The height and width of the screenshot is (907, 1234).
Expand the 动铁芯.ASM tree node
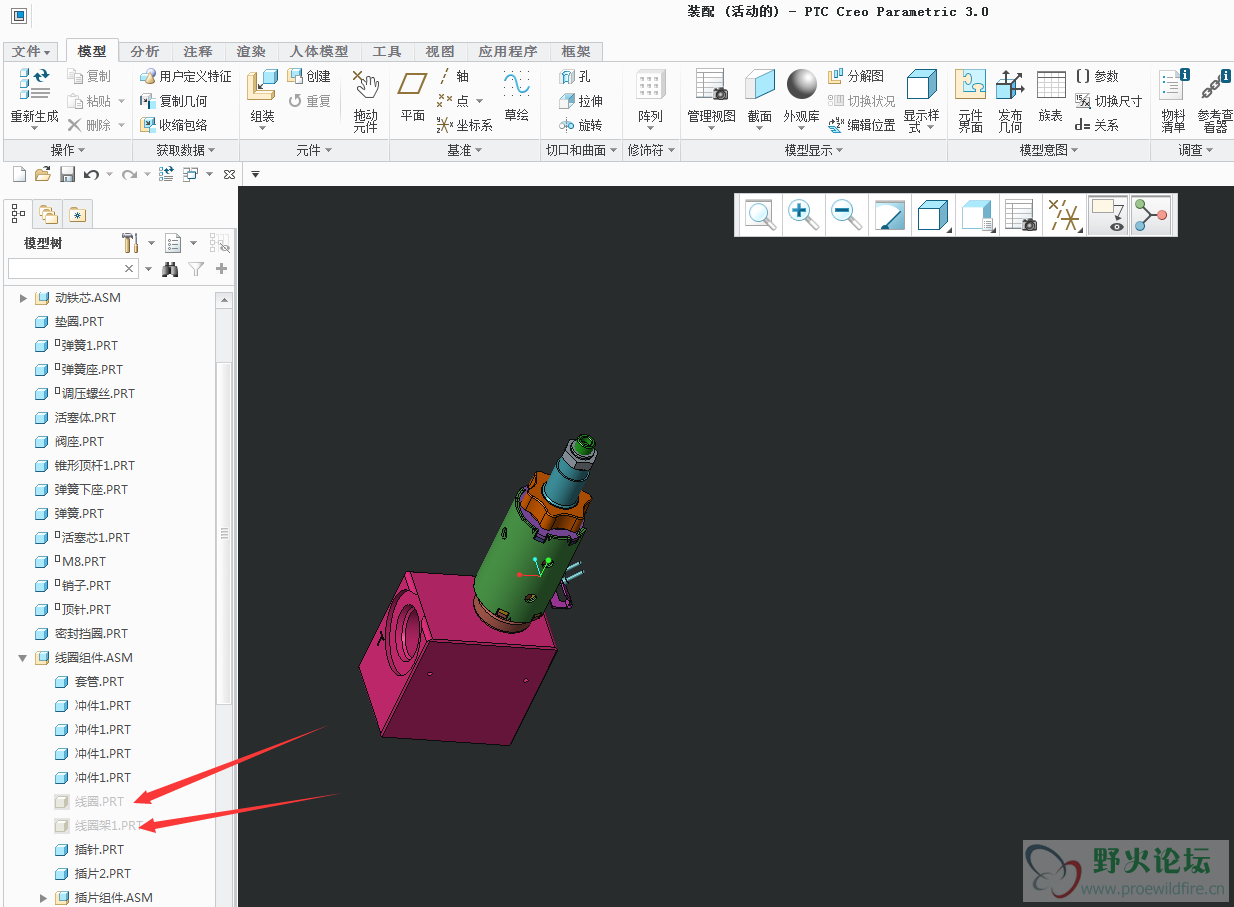coord(23,298)
